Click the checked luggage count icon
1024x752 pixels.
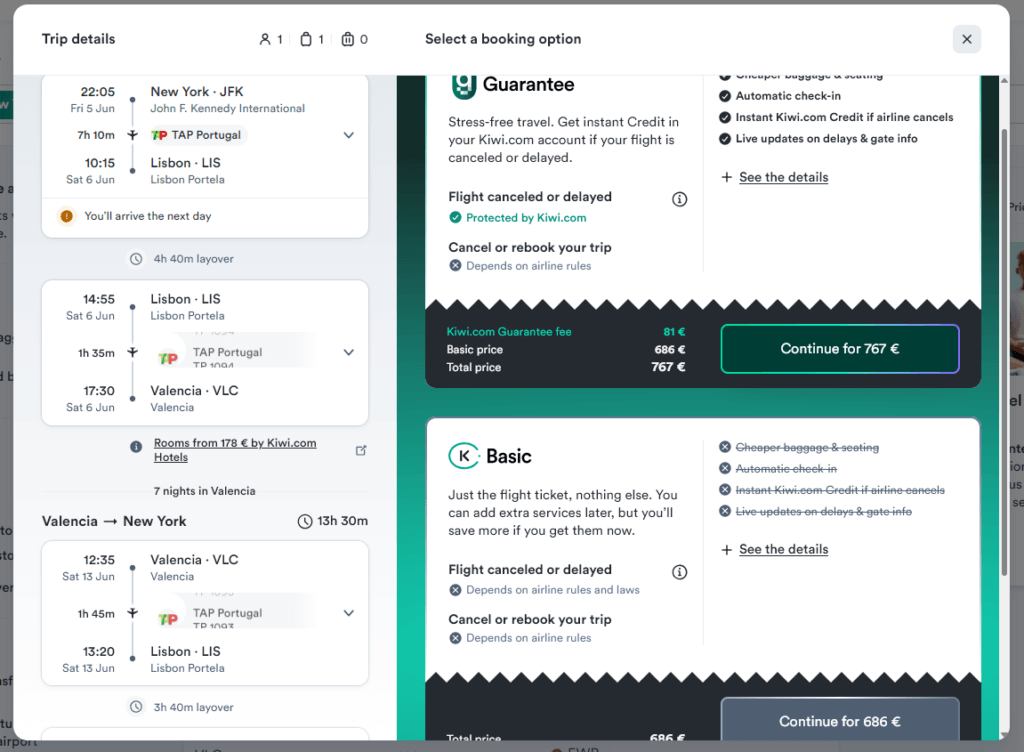[347, 39]
